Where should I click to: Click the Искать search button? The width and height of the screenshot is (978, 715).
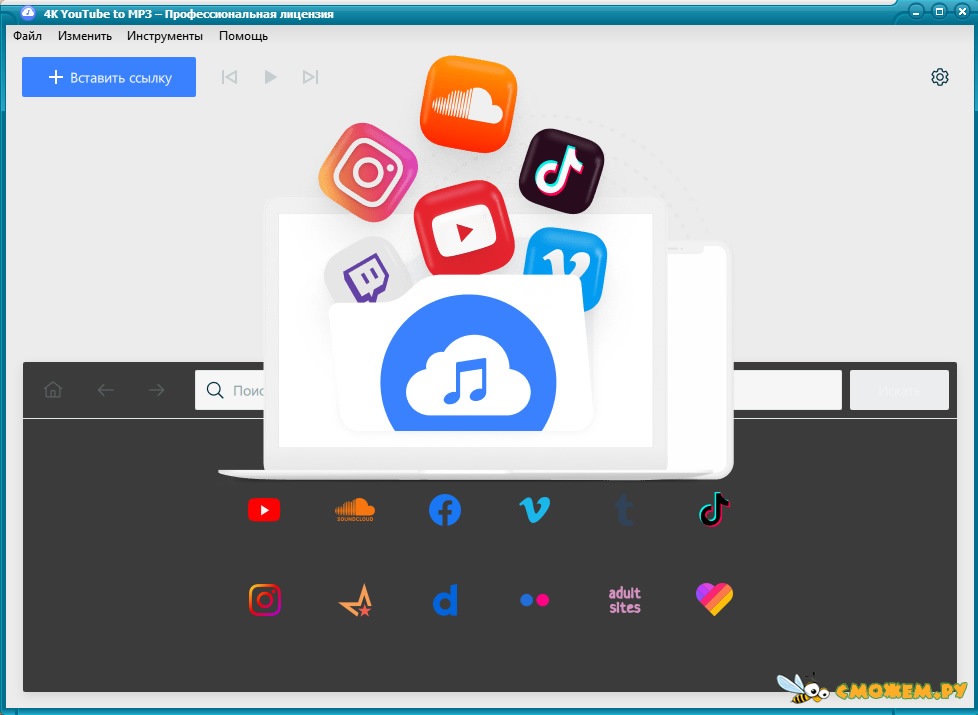pos(899,390)
